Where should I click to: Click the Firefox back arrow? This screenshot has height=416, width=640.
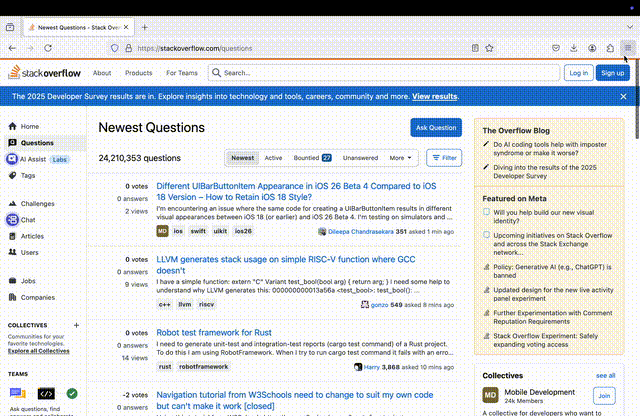click(12, 48)
